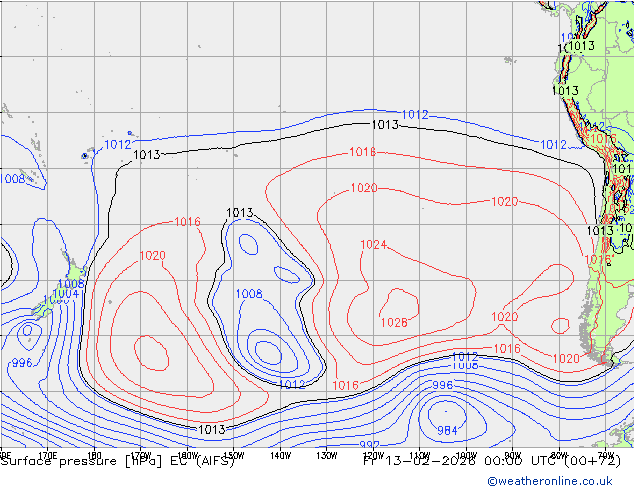Select the 984 low pressure label
This screenshot has height=490, width=634.
pos(447,431)
